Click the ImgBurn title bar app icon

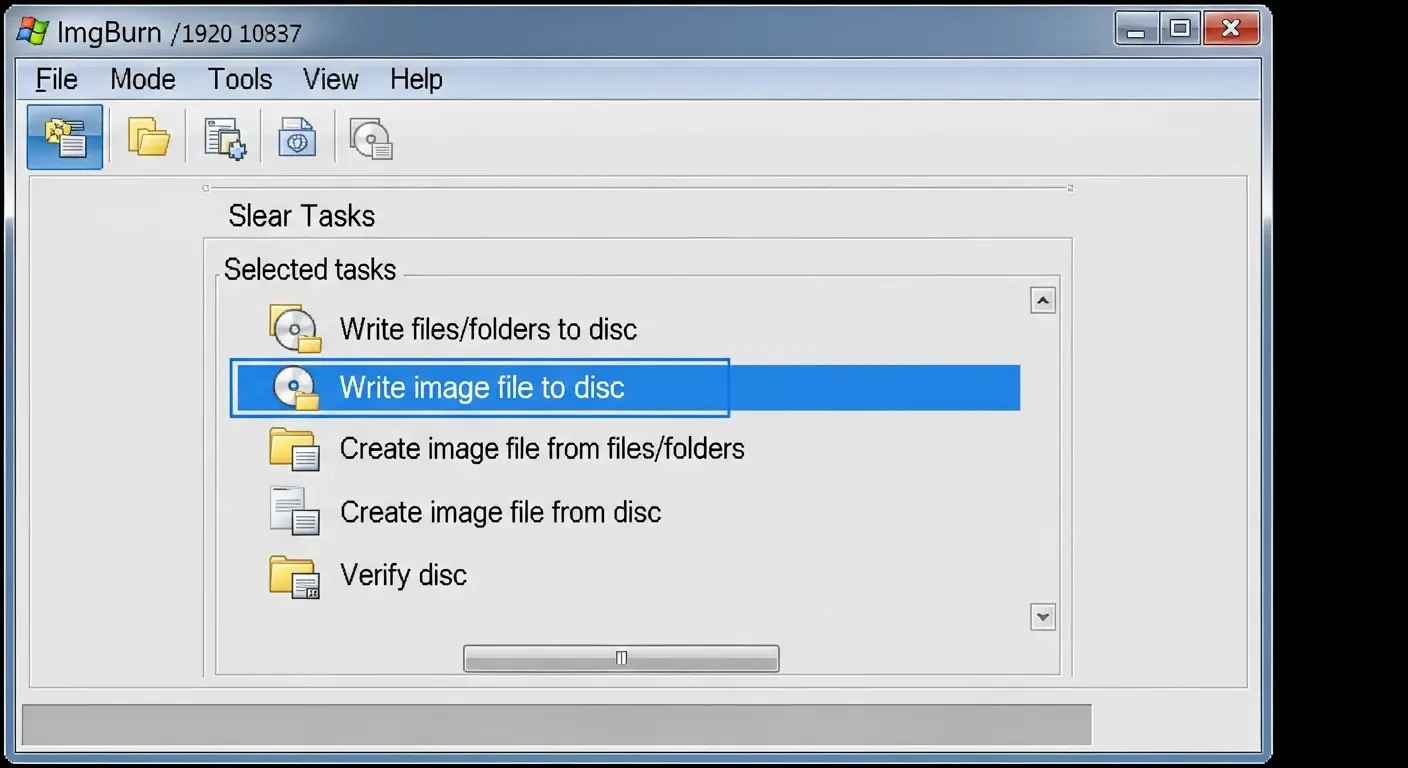click(32, 31)
